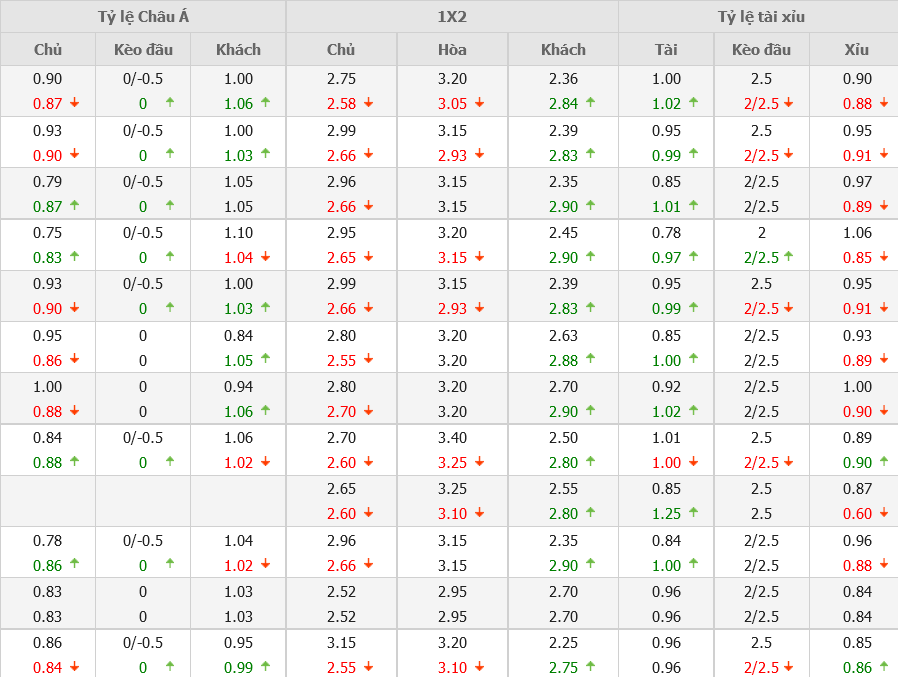Select the Tỷ lệ tài xỉu header
Viewport: 898px width, 677px height.
[x=761, y=17]
